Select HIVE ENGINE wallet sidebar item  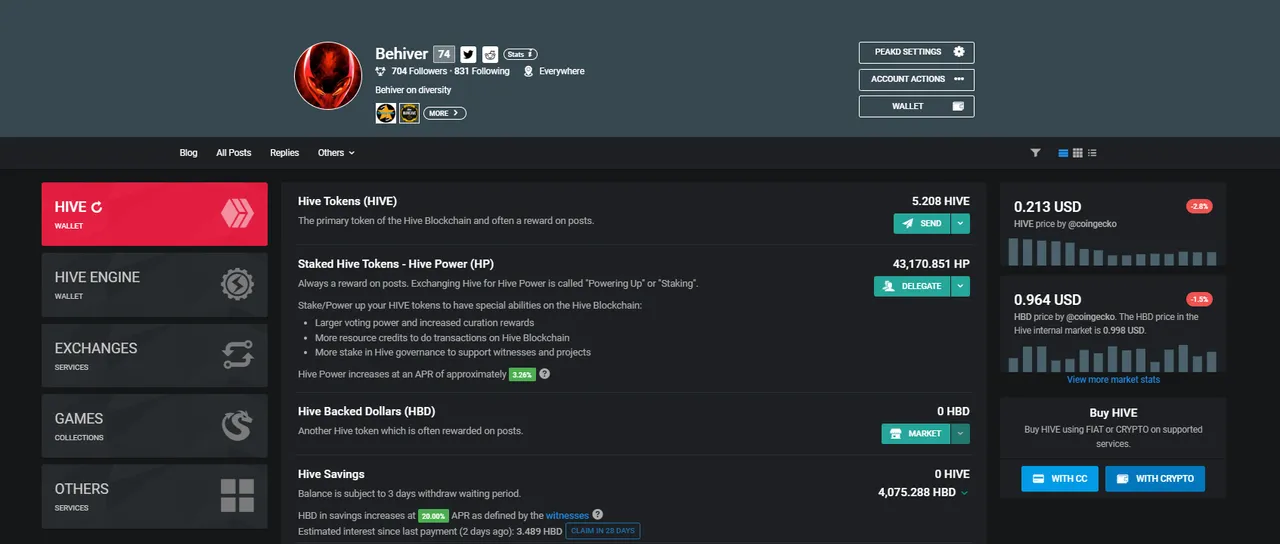click(154, 285)
